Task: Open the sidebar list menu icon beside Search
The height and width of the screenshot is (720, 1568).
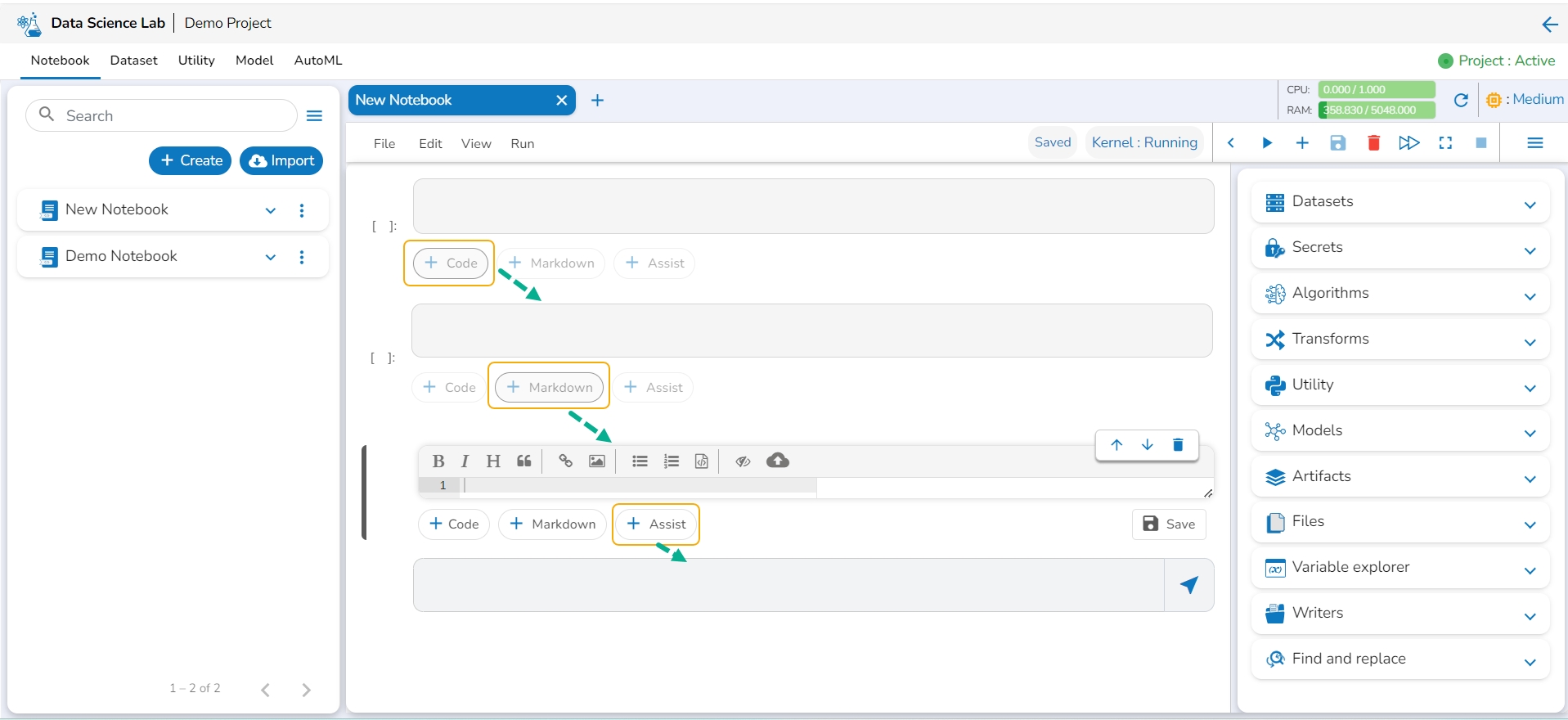Action: [x=314, y=116]
